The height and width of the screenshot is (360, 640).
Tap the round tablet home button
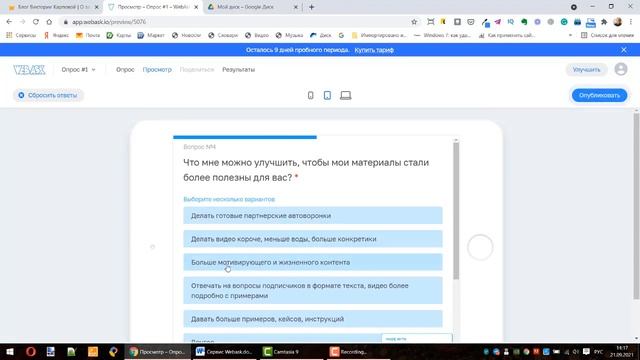coord(480,247)
